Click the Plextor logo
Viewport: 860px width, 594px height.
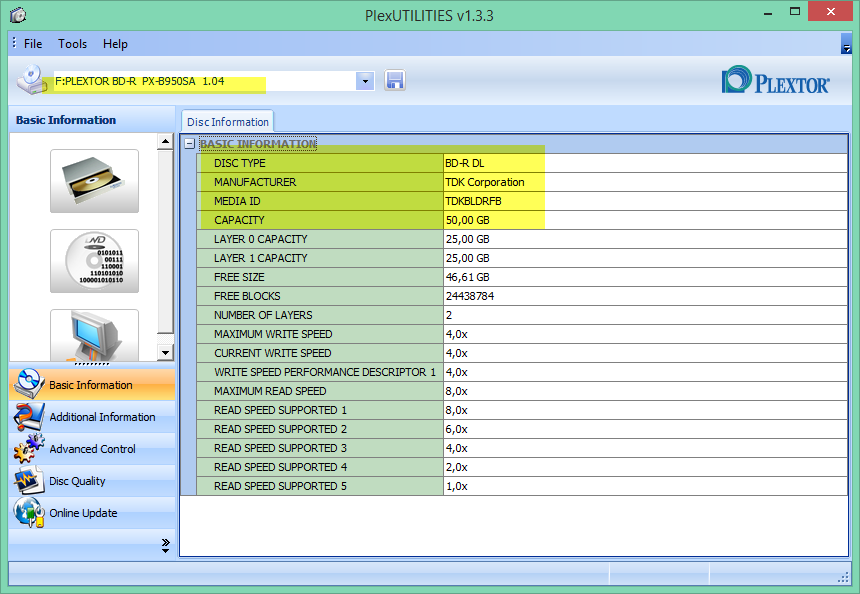tap(776, 81)
